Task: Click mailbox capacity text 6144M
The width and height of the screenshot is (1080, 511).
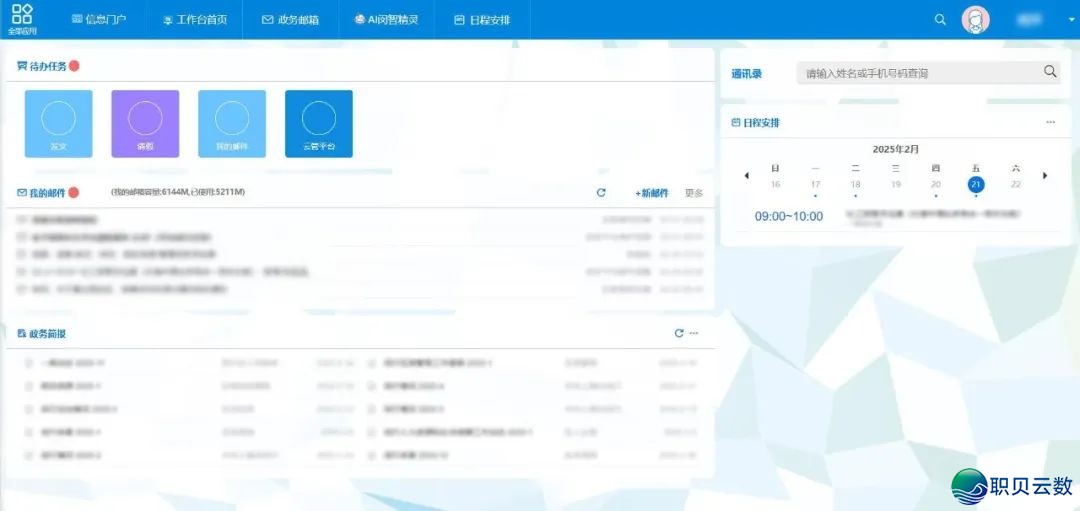Action: coord(178,192)
